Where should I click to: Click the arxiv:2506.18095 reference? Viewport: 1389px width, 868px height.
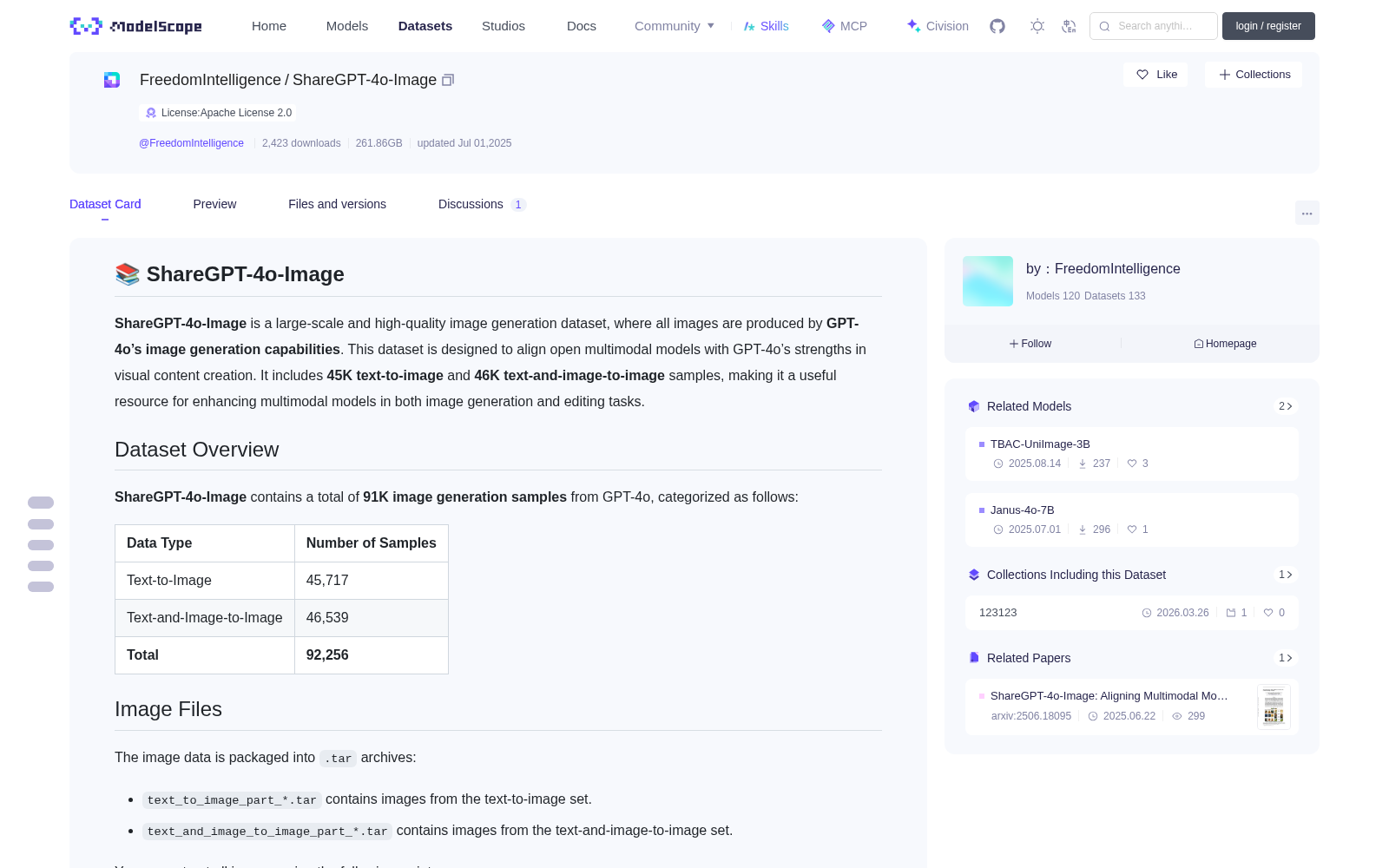pos(1031,716)
